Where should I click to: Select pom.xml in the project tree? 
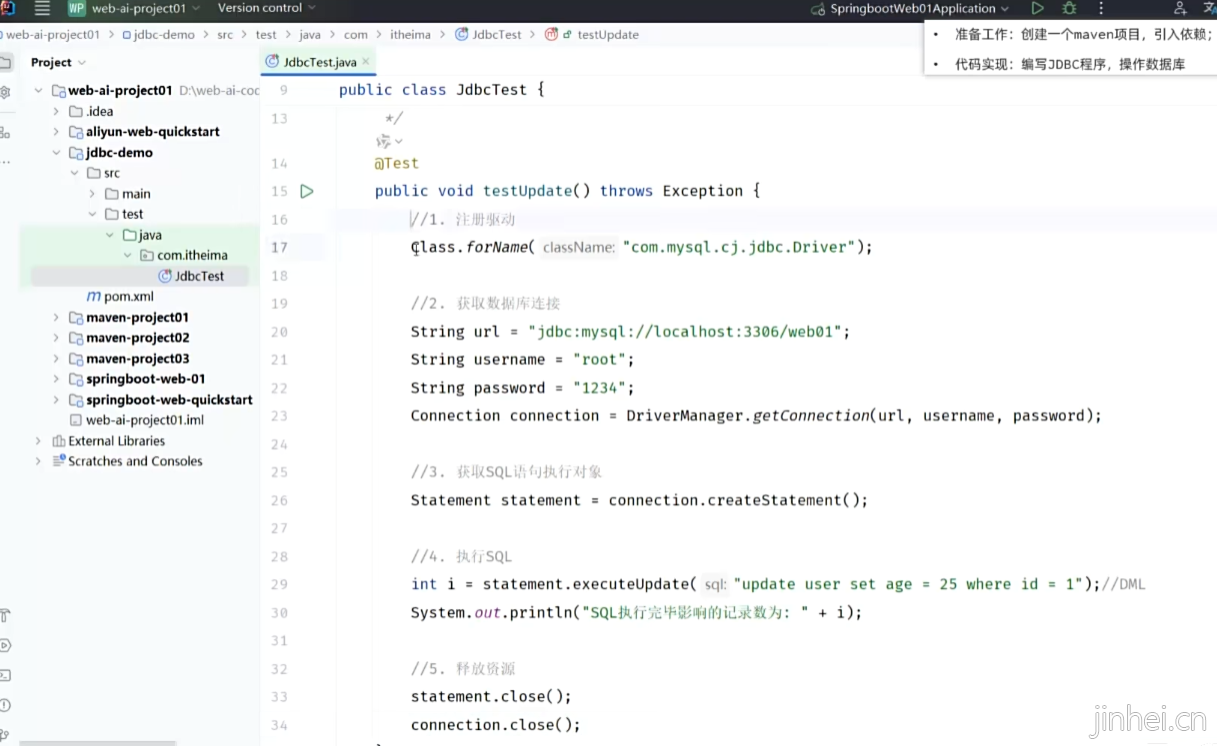pos(129,297)
